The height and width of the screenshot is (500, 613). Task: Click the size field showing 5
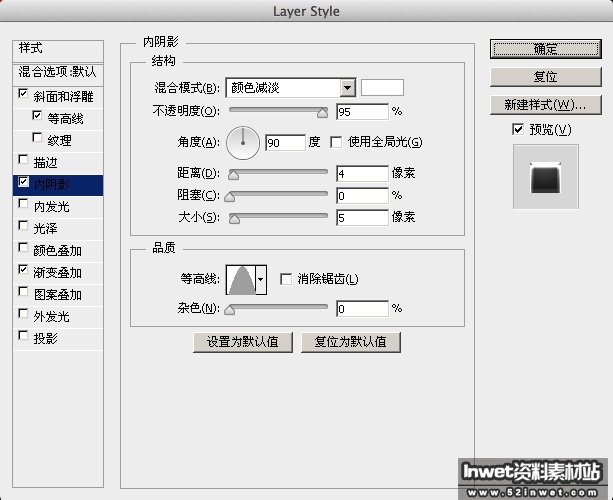point(362,217)
